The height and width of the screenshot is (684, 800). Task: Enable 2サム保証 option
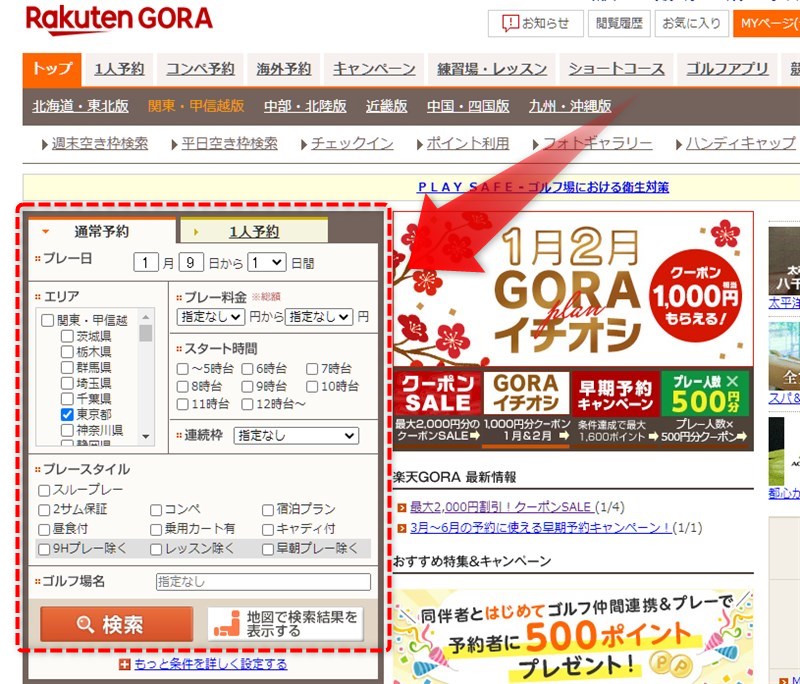tap(44, 510)
